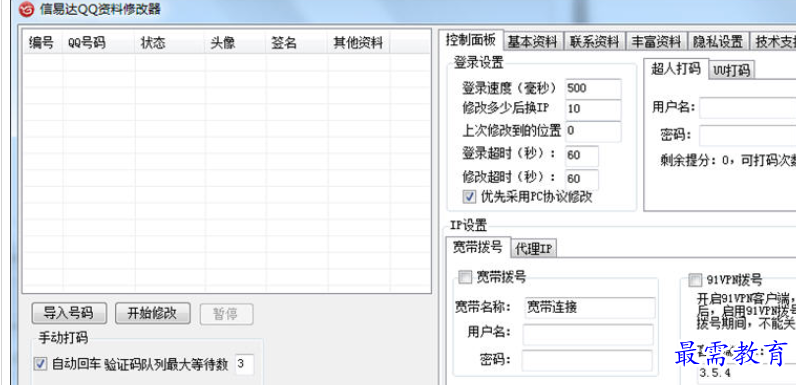Click the 修改超时（秒）field
The image size is (796, 385).
582,179
